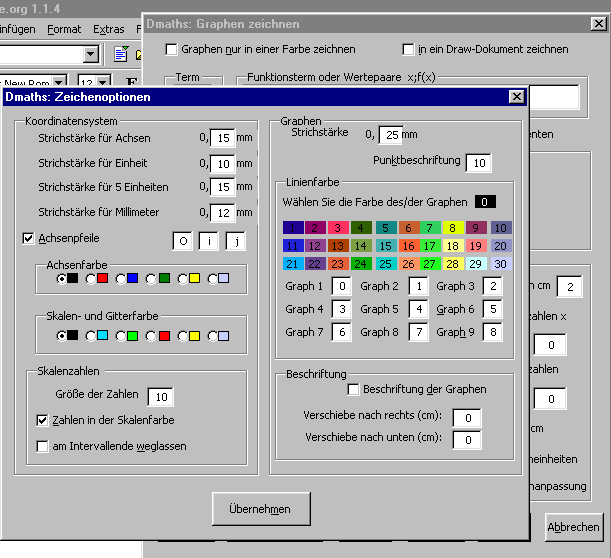
Task: Click the Punktbeschriftung size field
Action: point(479,163)
